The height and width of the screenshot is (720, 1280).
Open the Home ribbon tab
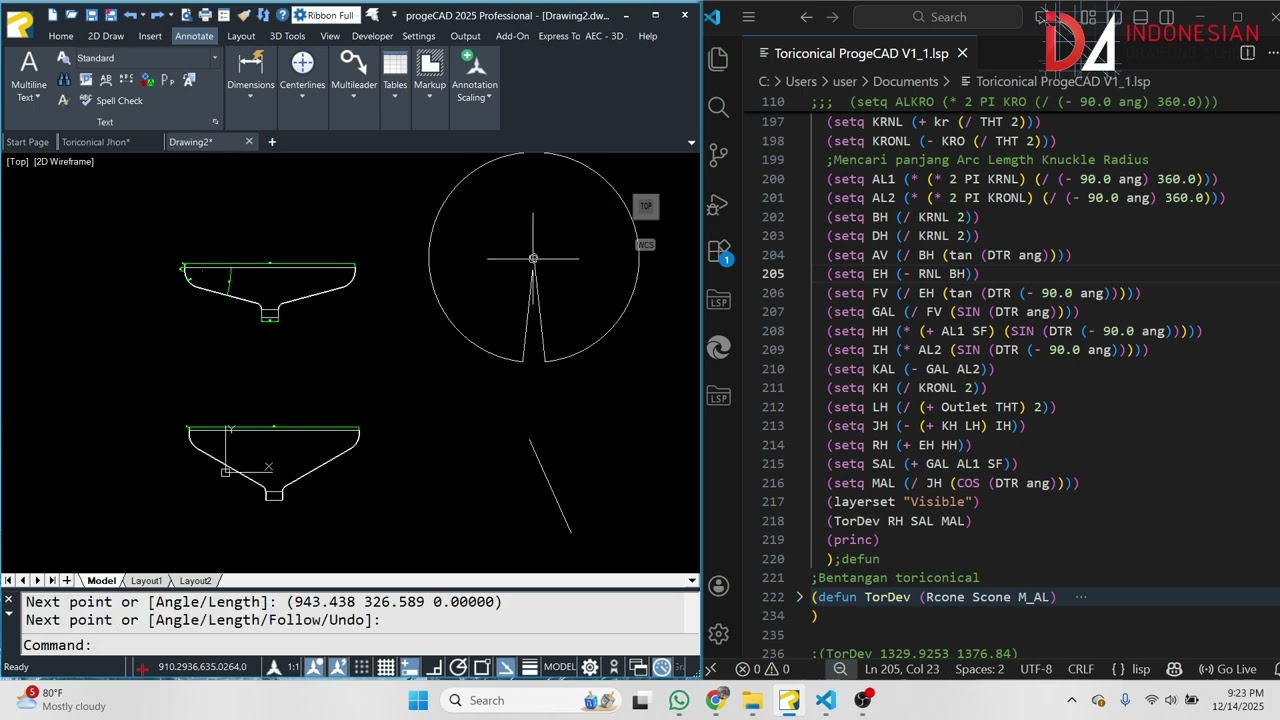click(61, 36)
